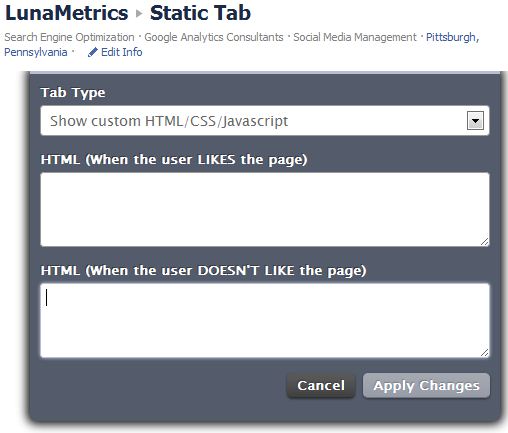Viewport: 508px width, 433px height.
Task: Click the Tab Type label
Action: (73, 93)
